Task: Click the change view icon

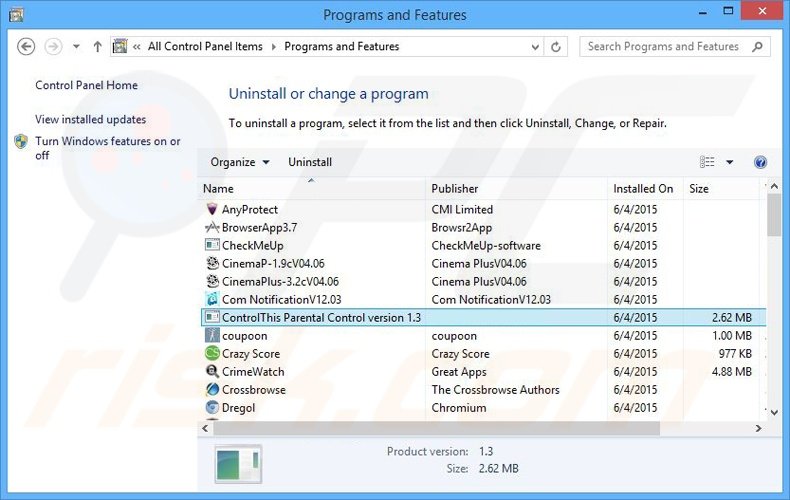Action: 707,162
